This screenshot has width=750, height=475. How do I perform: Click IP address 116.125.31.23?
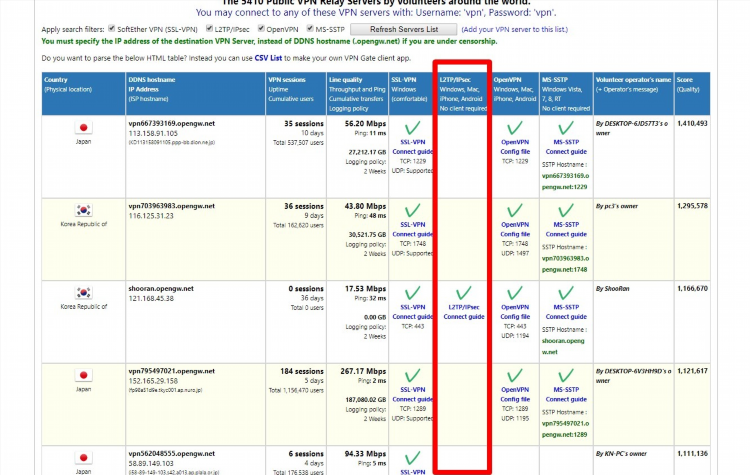point(151,216)
